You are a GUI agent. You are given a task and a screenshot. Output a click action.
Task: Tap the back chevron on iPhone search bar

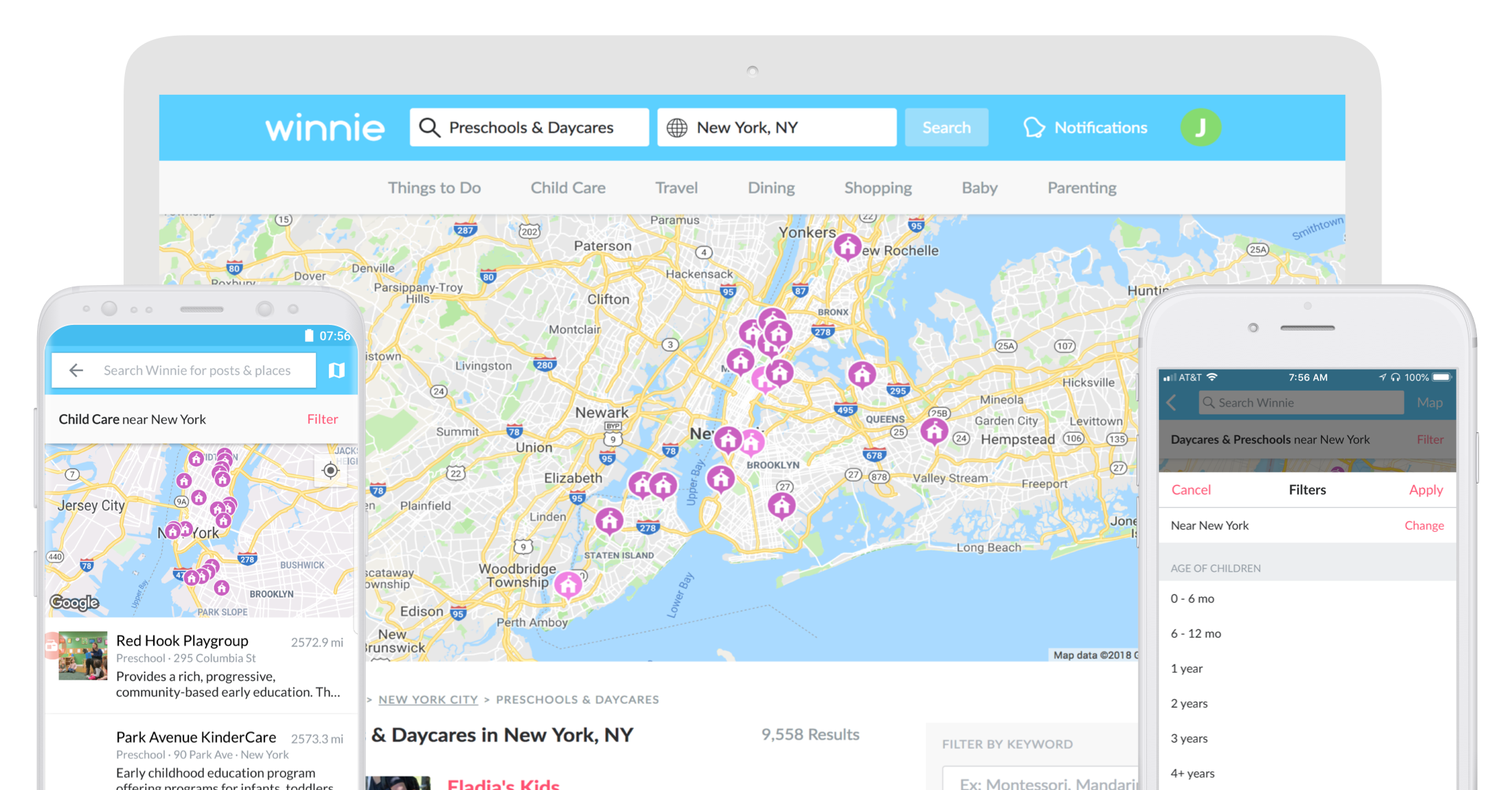[1172, 403]
